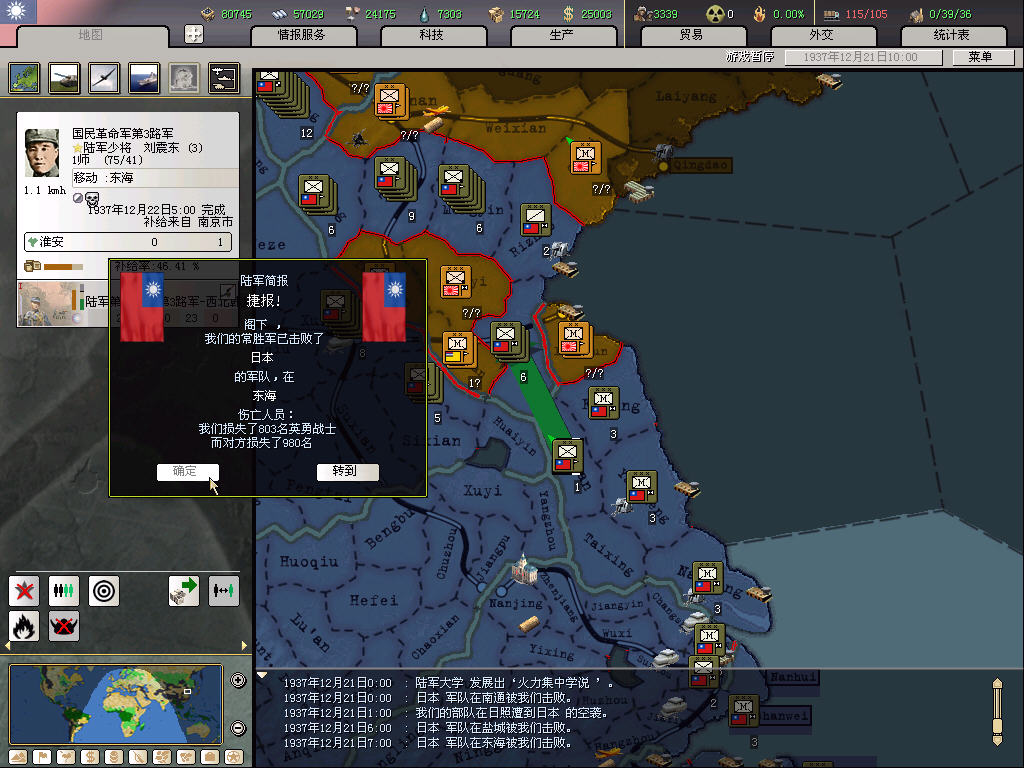Zoom in using minimap plus button

pyautogui.click(x=238, y=681)
